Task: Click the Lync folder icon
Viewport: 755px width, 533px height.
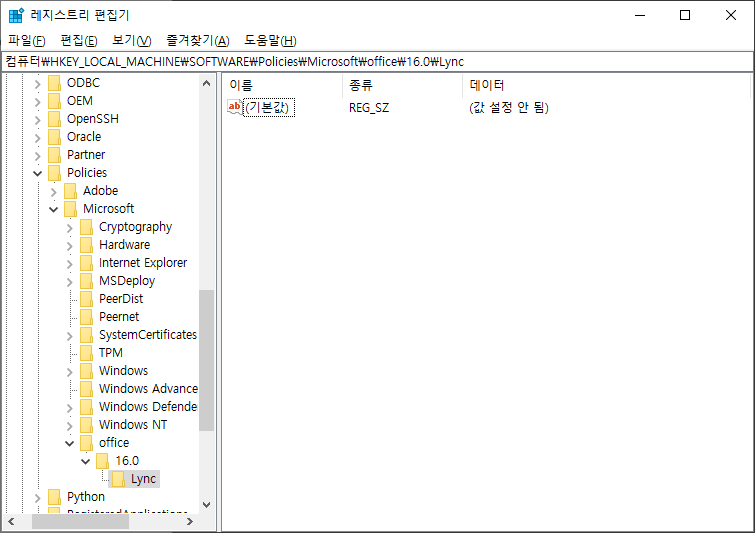Action: point(118,479)
